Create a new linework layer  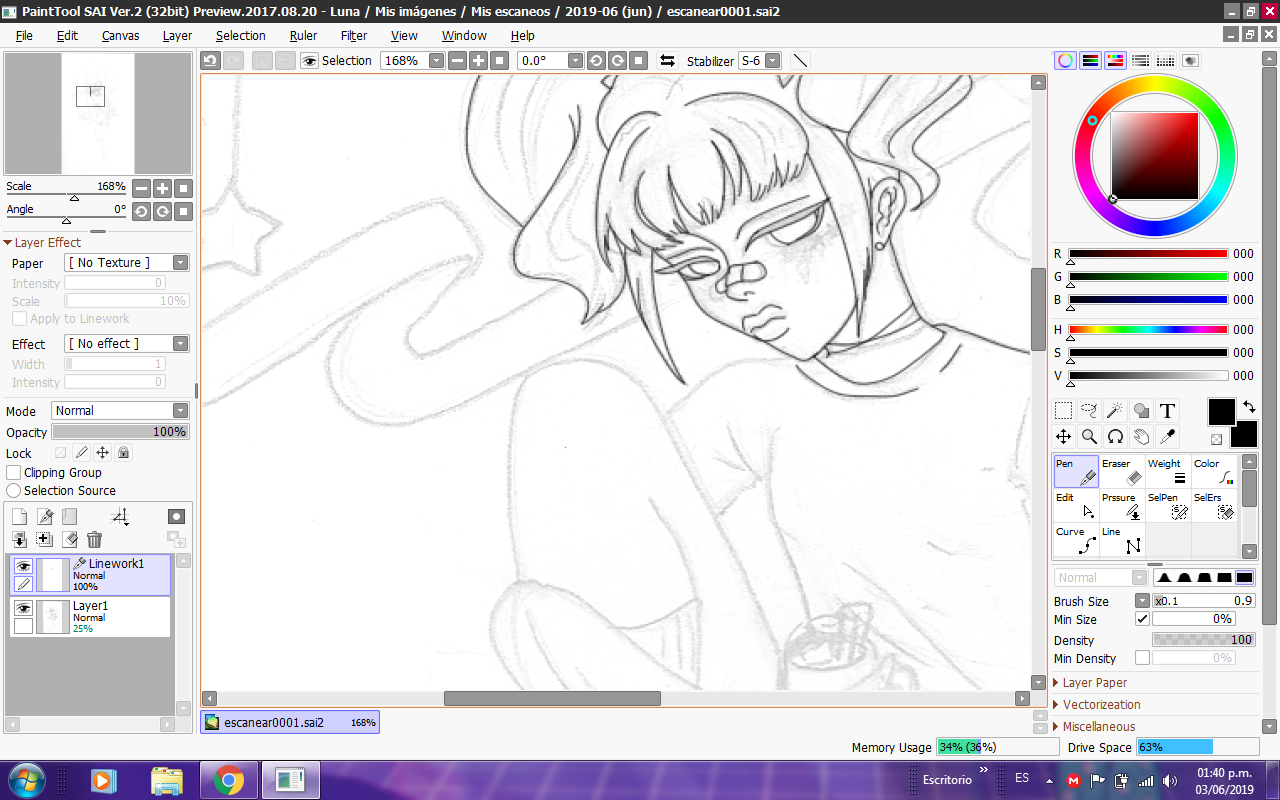(45, 517)
